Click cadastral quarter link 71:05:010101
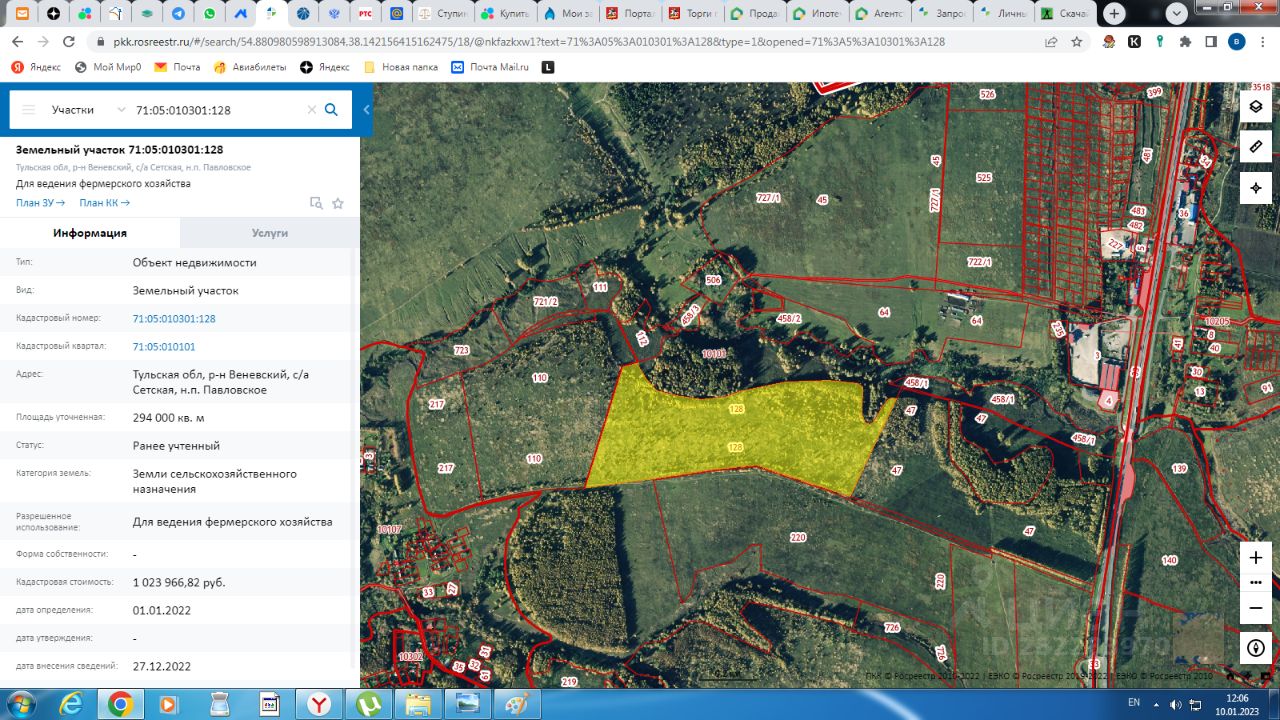This screenshot has width=1280, height=720. point(164,347)
